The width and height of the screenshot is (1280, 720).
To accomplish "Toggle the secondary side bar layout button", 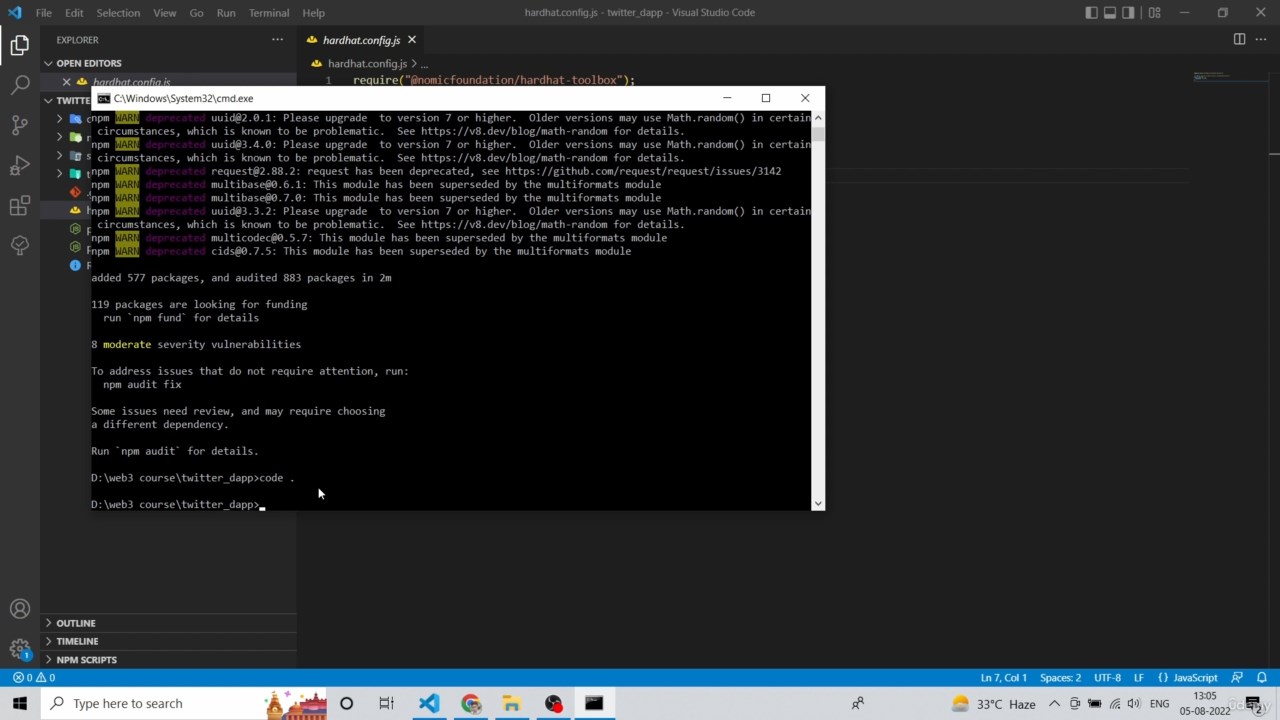I will tap(1129, 13).
